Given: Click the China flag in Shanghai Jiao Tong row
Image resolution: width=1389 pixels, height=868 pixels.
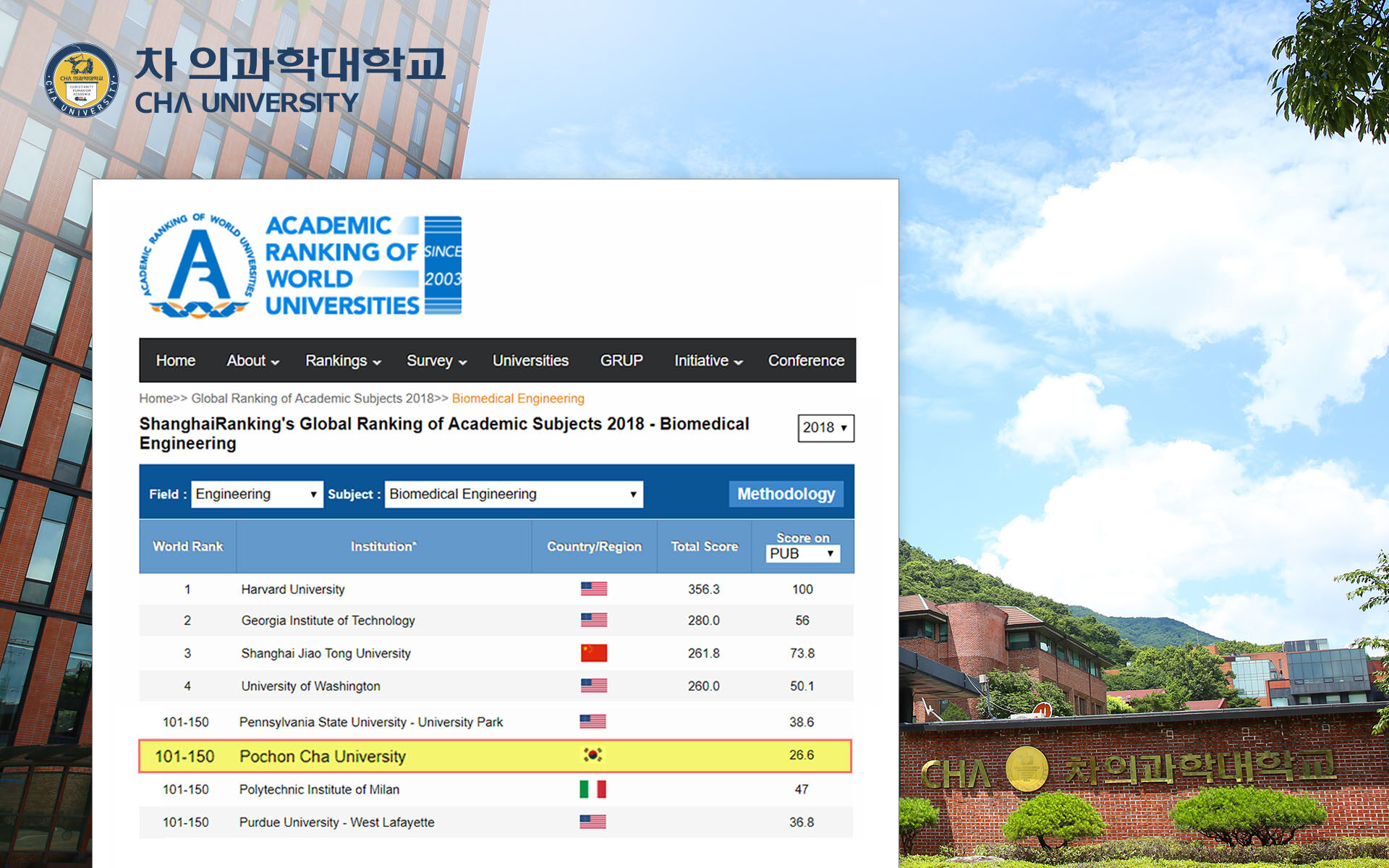Looking at the screenshot, I should pyautogui.click(x=593, y=652).
